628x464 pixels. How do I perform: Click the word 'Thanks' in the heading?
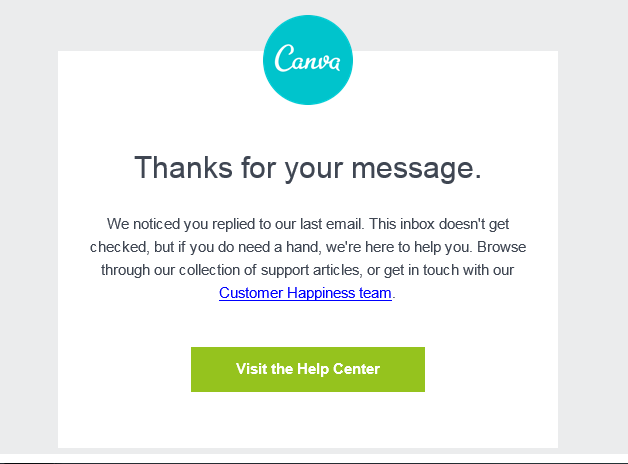coord(183,167)
